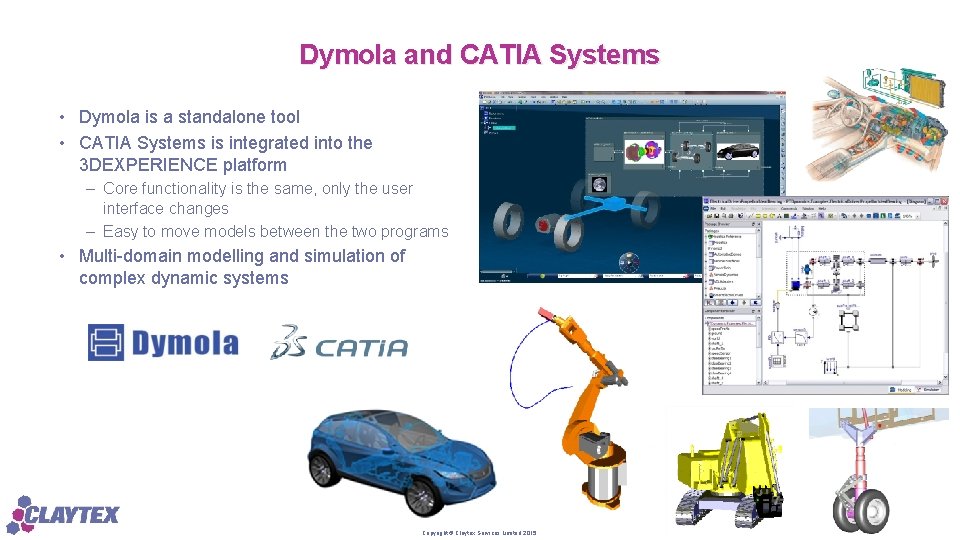The width and height of the screenshot is (960, 540).
Task: Select the slide title 'Dymola and CATIA Systems'
Action: pos(479,54)
